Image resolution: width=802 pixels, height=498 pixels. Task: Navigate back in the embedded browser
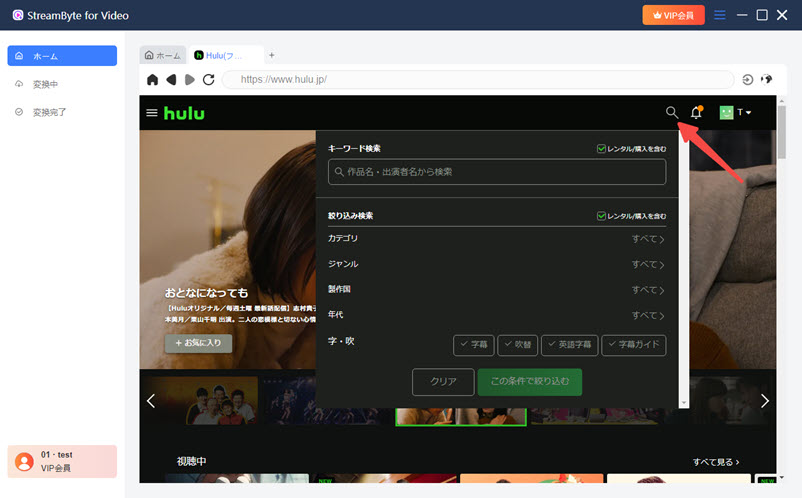[171, 80]
